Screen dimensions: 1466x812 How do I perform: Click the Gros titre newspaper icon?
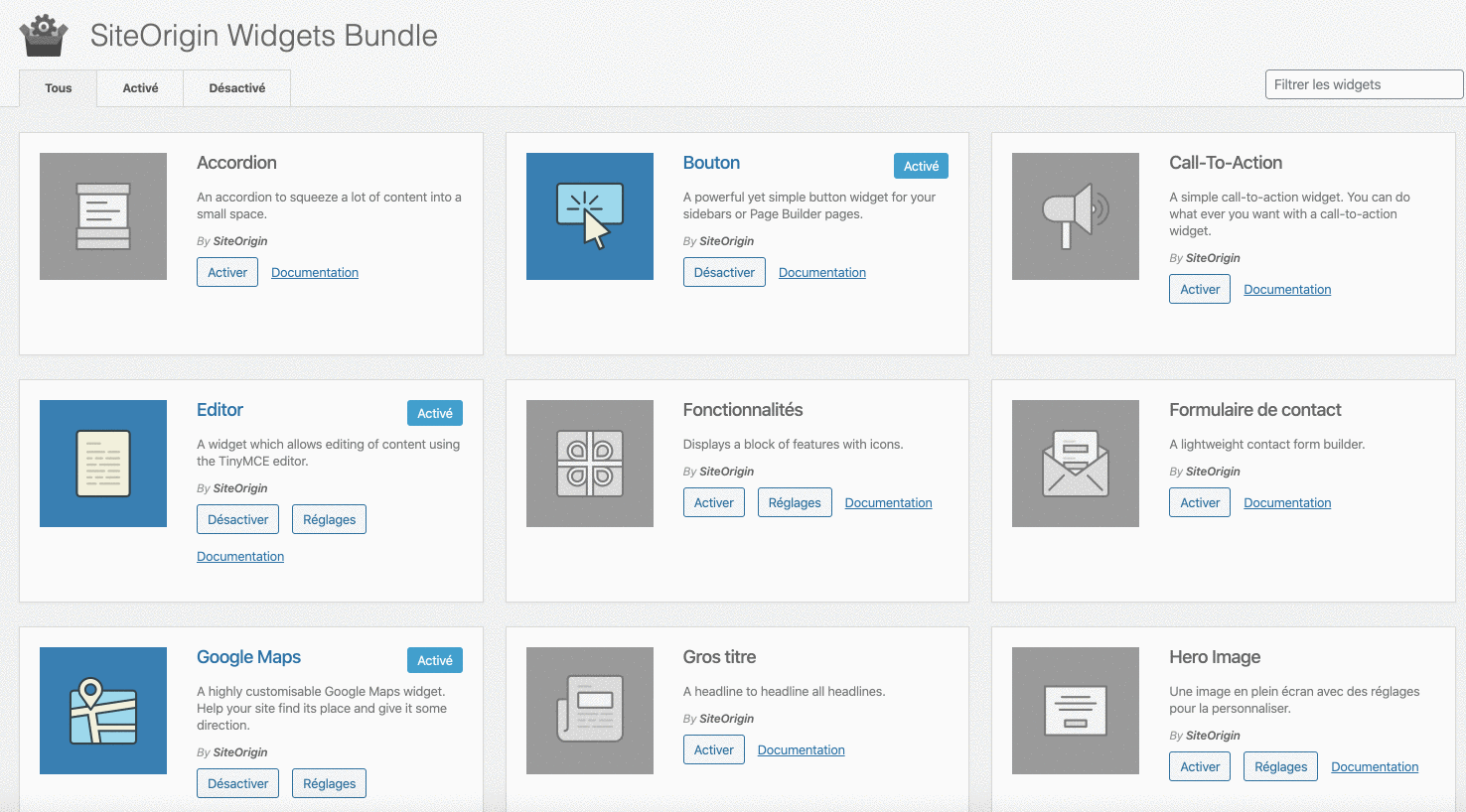(589, 711)
